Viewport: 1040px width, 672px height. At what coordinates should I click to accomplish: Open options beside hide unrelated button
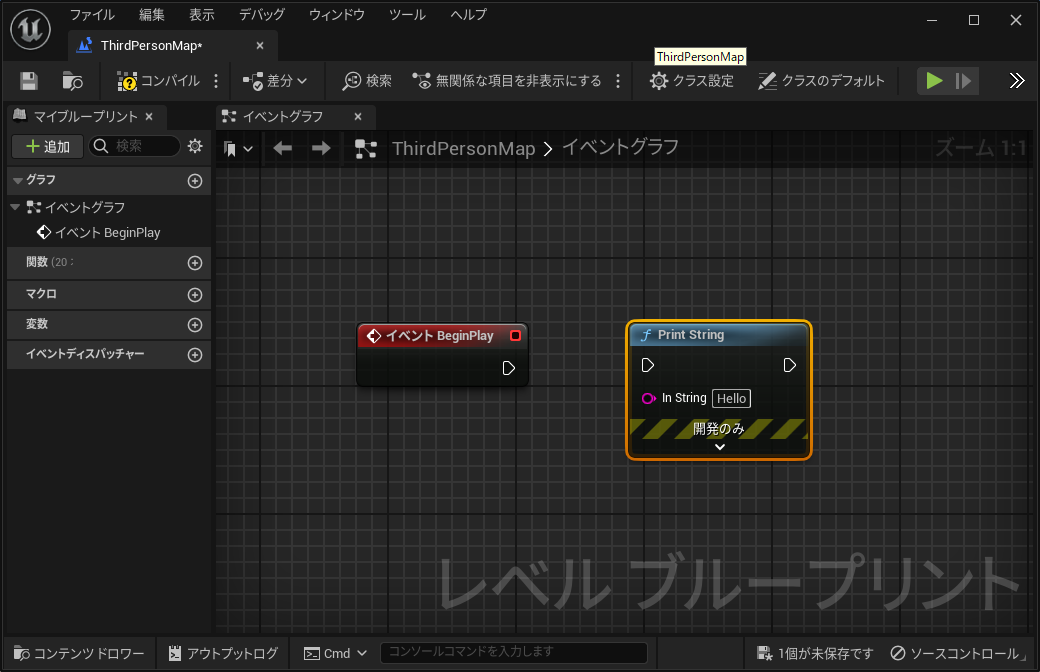(618, 81)
